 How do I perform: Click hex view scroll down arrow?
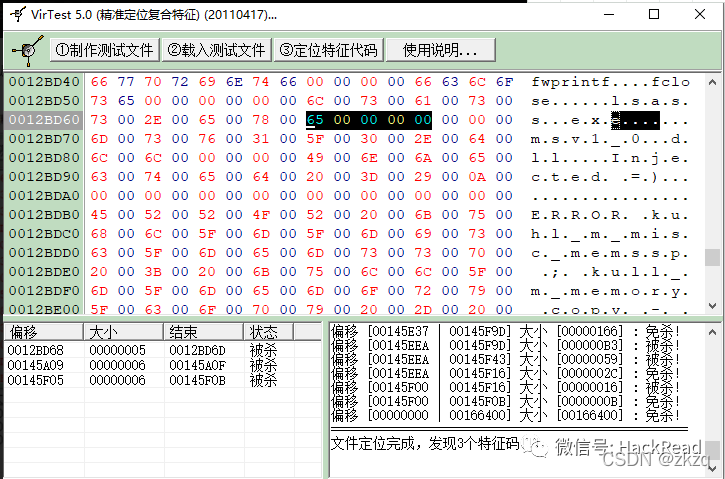(712, 306)
